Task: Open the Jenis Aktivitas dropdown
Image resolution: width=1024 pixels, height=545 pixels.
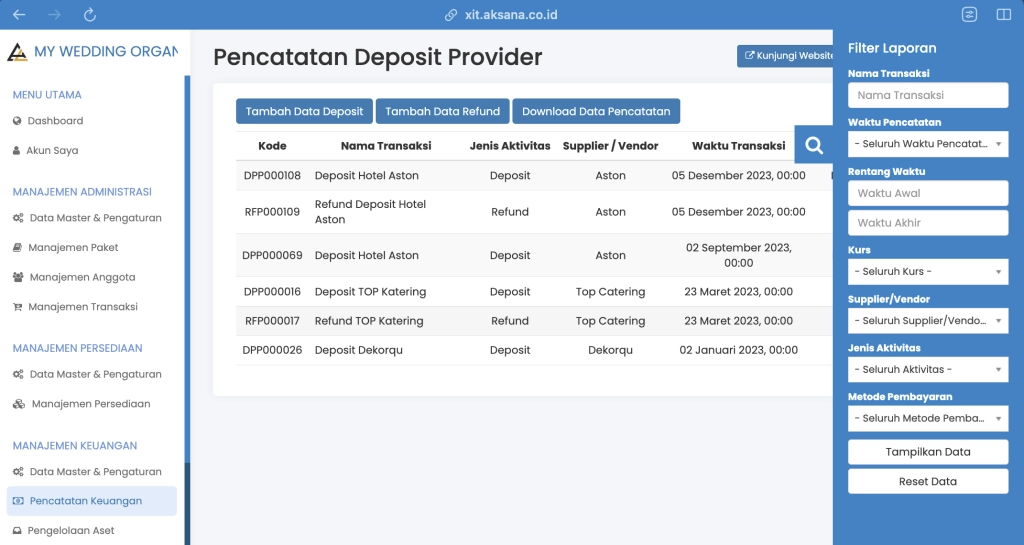Action: 927,370
